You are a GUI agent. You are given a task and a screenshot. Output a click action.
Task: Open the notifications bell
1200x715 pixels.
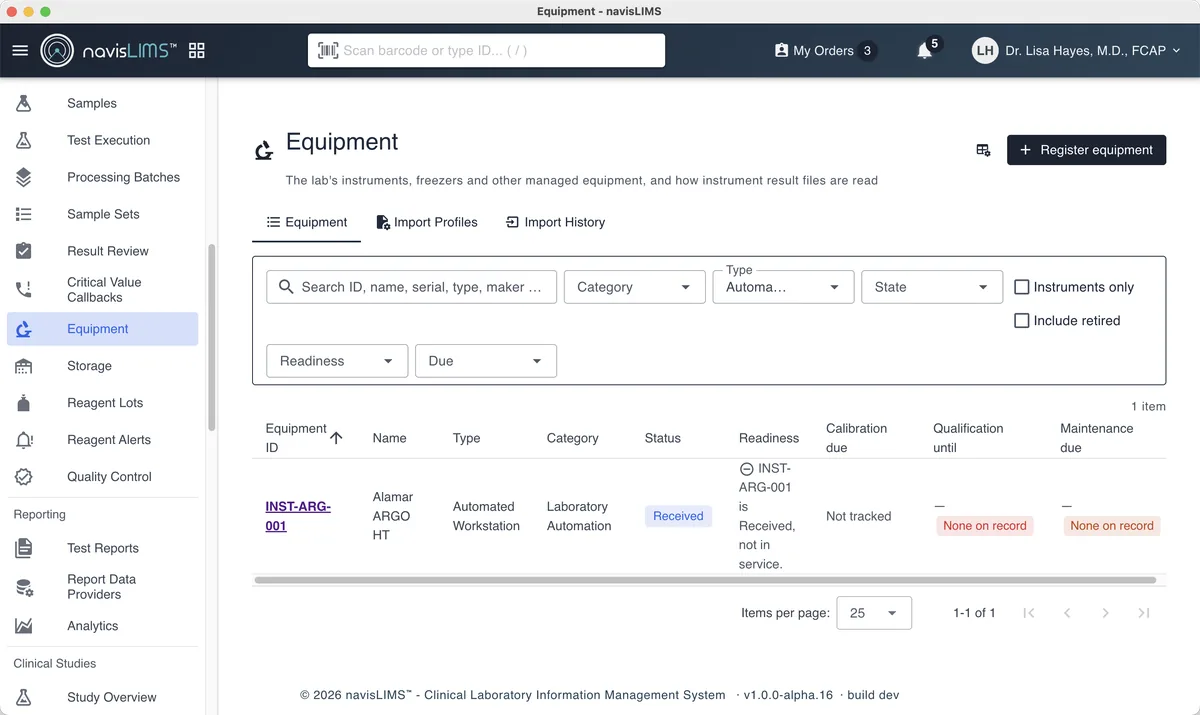925,50
